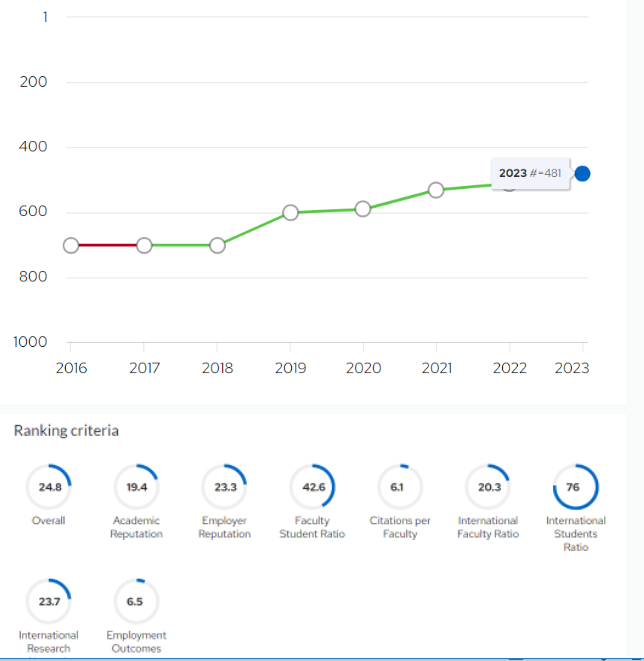Click the Citations per Faculty 6.1 gauge

click(400, 487)
